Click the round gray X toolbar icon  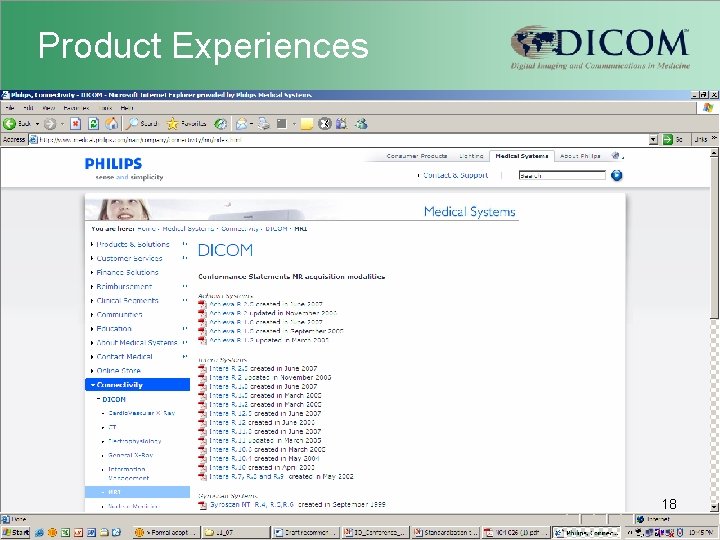tap(325, 124)
